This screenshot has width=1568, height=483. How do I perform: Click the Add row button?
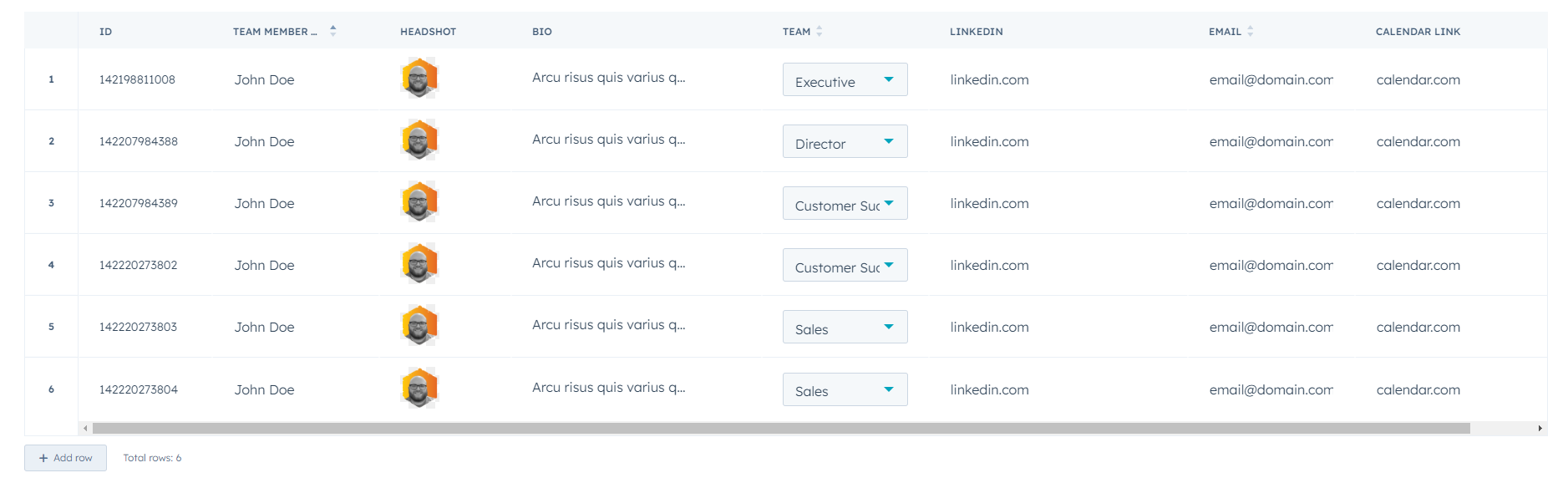click(x=65, y=458)
